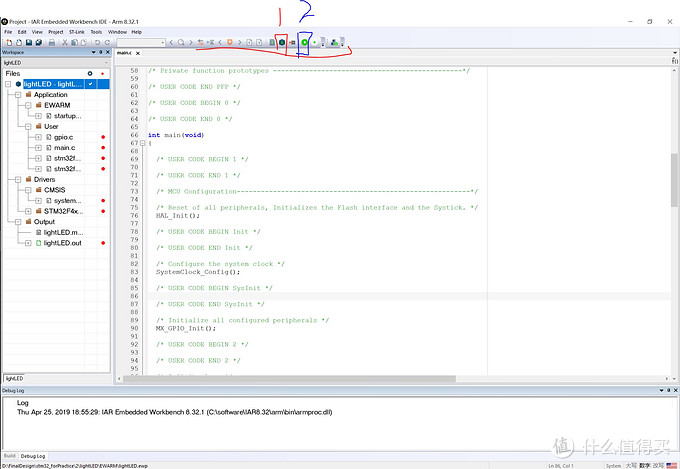Click the project checkmark column cell
The image size is (680, 469).
[91, 84]
